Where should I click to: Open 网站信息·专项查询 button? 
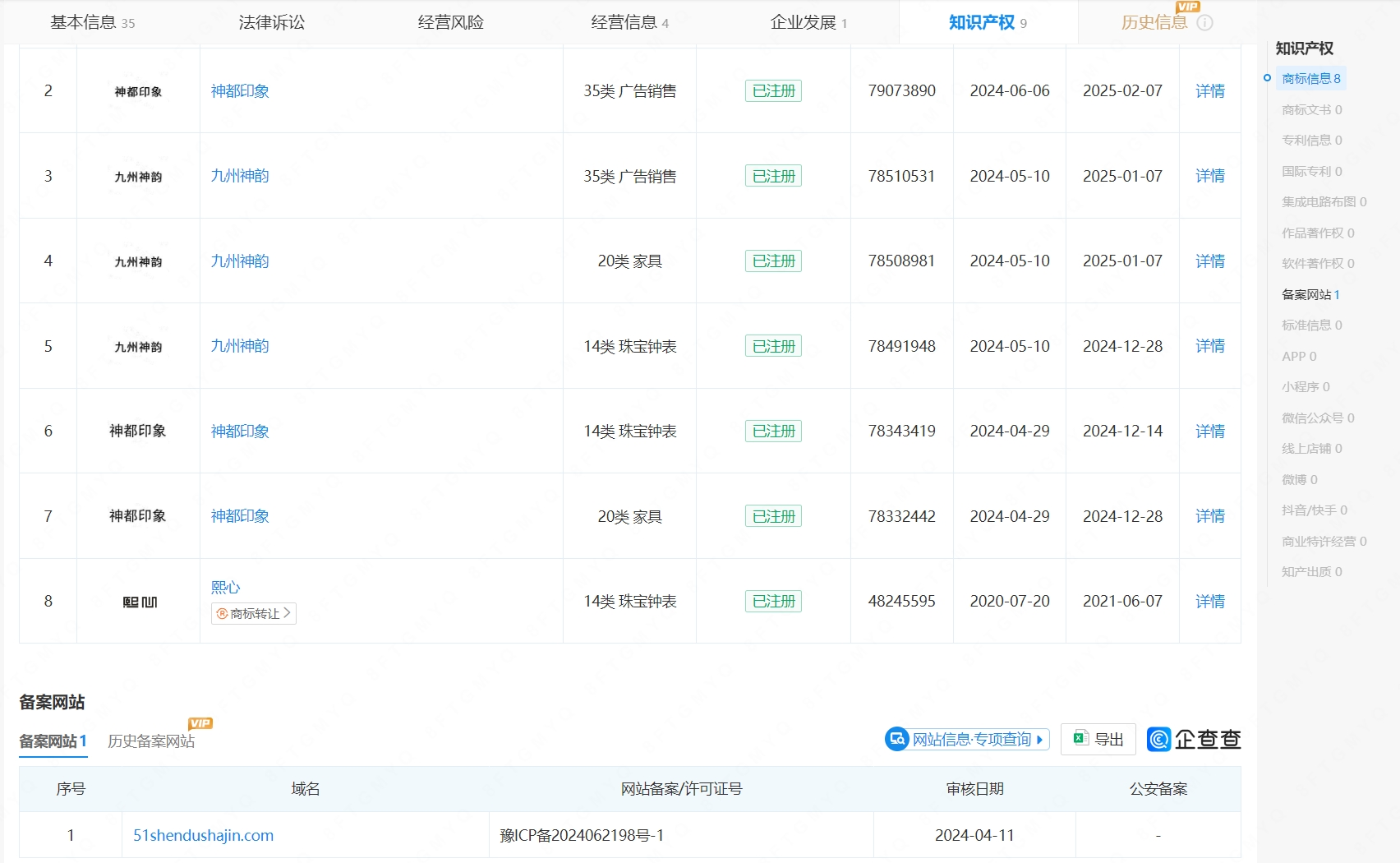[x=967, y=739]
